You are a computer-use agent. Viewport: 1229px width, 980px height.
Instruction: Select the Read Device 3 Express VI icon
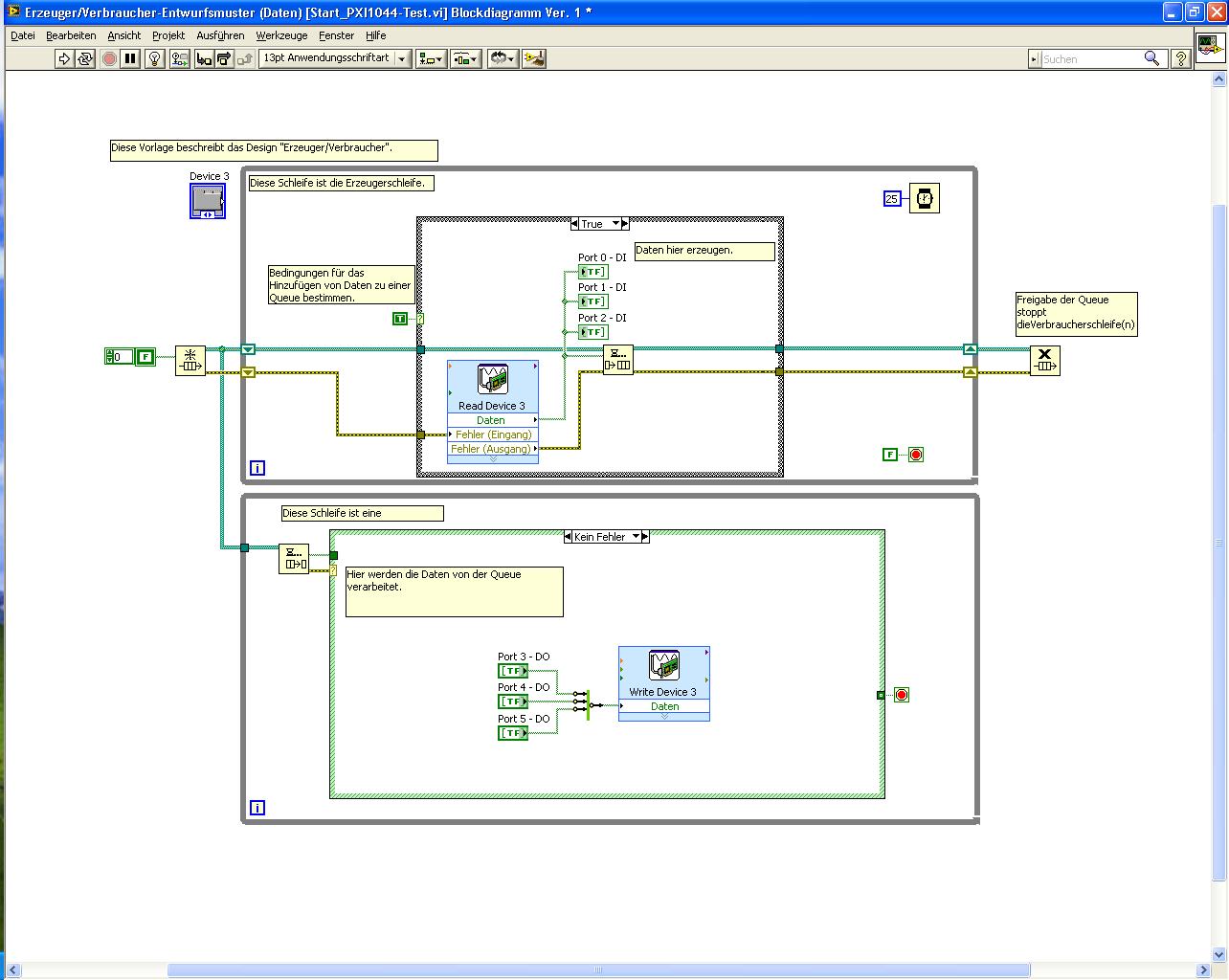tap(492, 378)
